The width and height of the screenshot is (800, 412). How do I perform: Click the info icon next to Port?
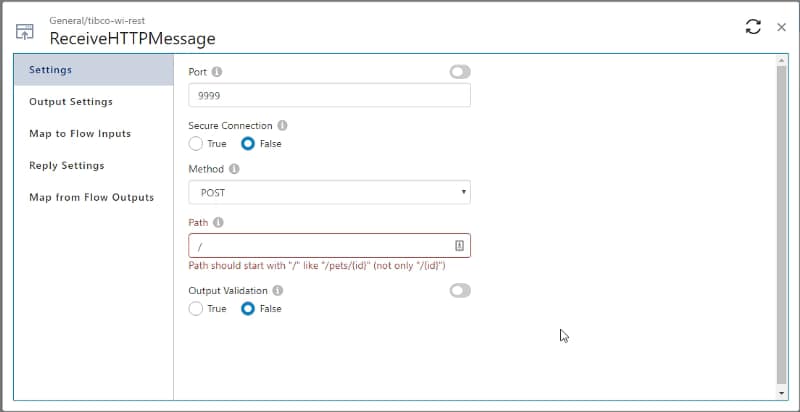tap(217, 72)
